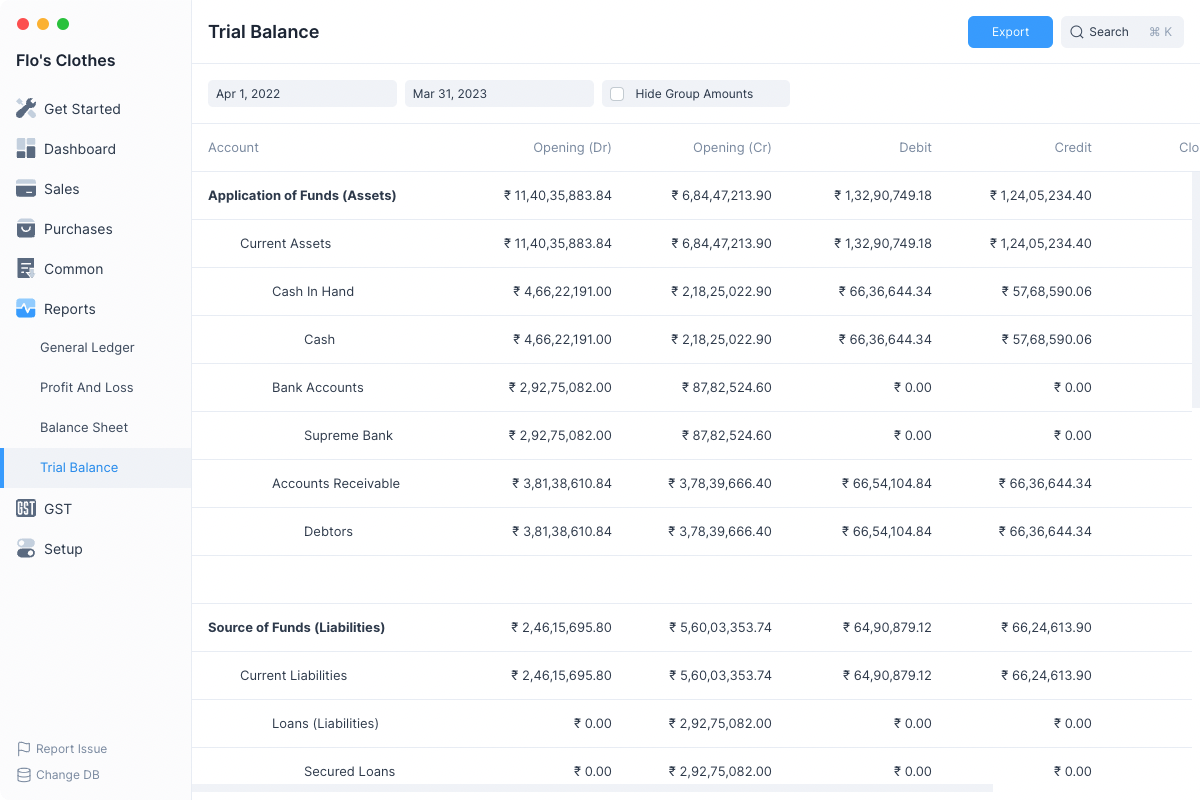
Task: Click the Sales card icon
Action: pos(26,189)
